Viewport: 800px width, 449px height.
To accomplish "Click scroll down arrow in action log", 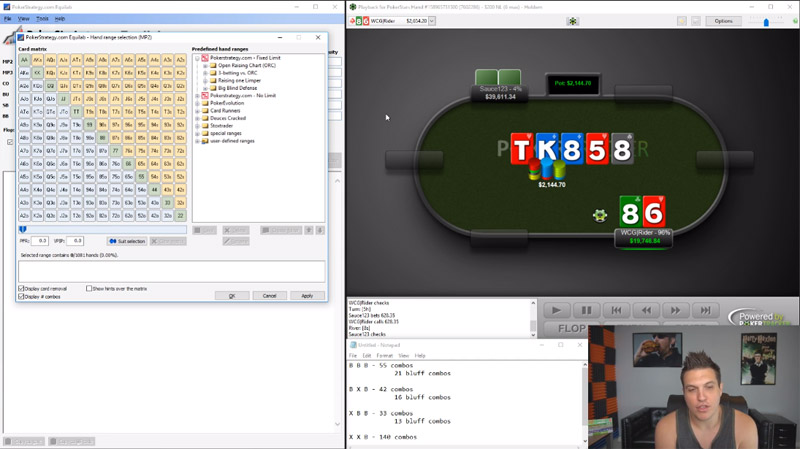I will 533,335.
